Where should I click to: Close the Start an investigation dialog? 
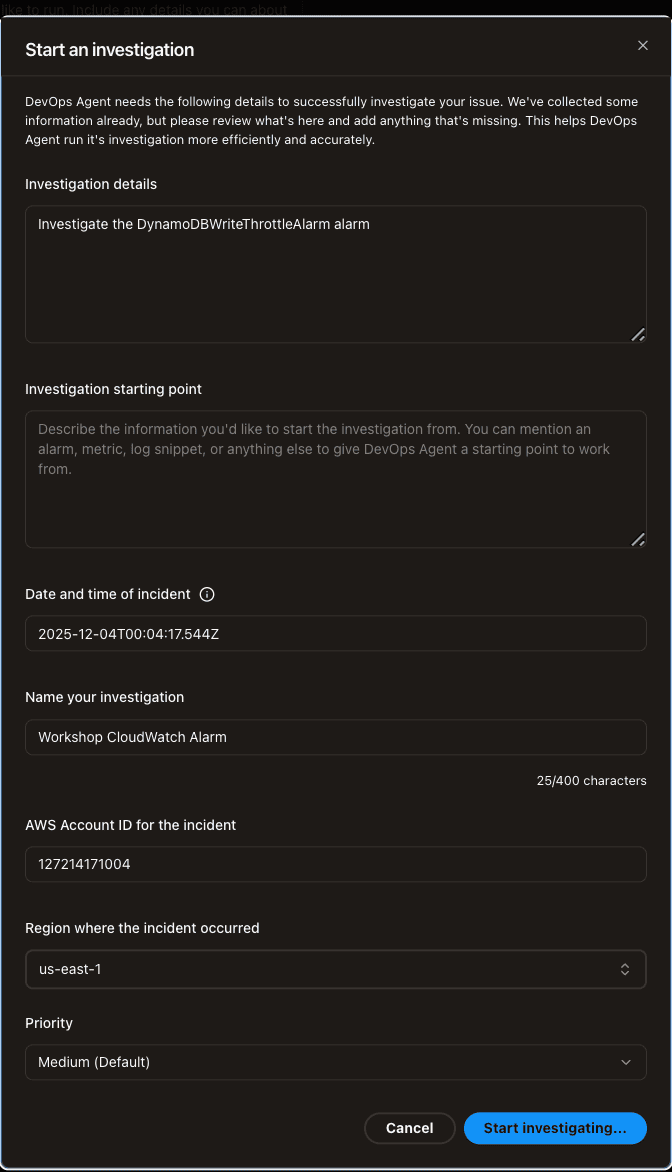click(643, 46)
